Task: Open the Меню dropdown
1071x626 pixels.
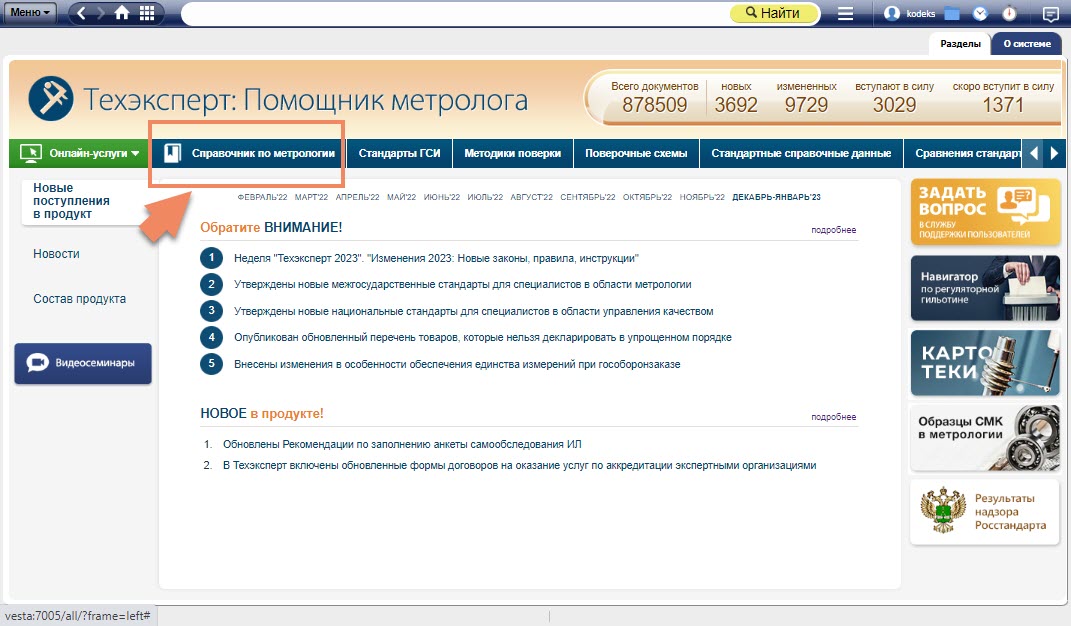Action: pyautogui.click(x=30, y=12)
